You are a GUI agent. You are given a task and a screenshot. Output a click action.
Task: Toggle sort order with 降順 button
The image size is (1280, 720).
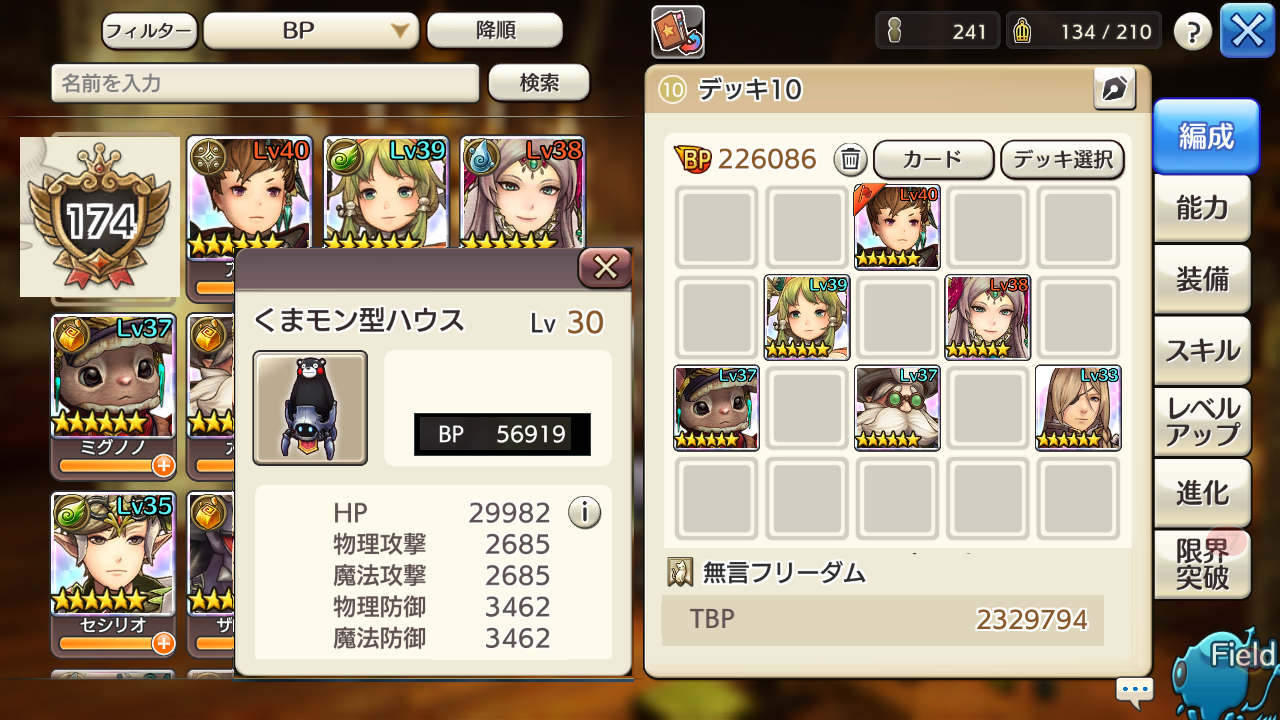tap(495, 31)
